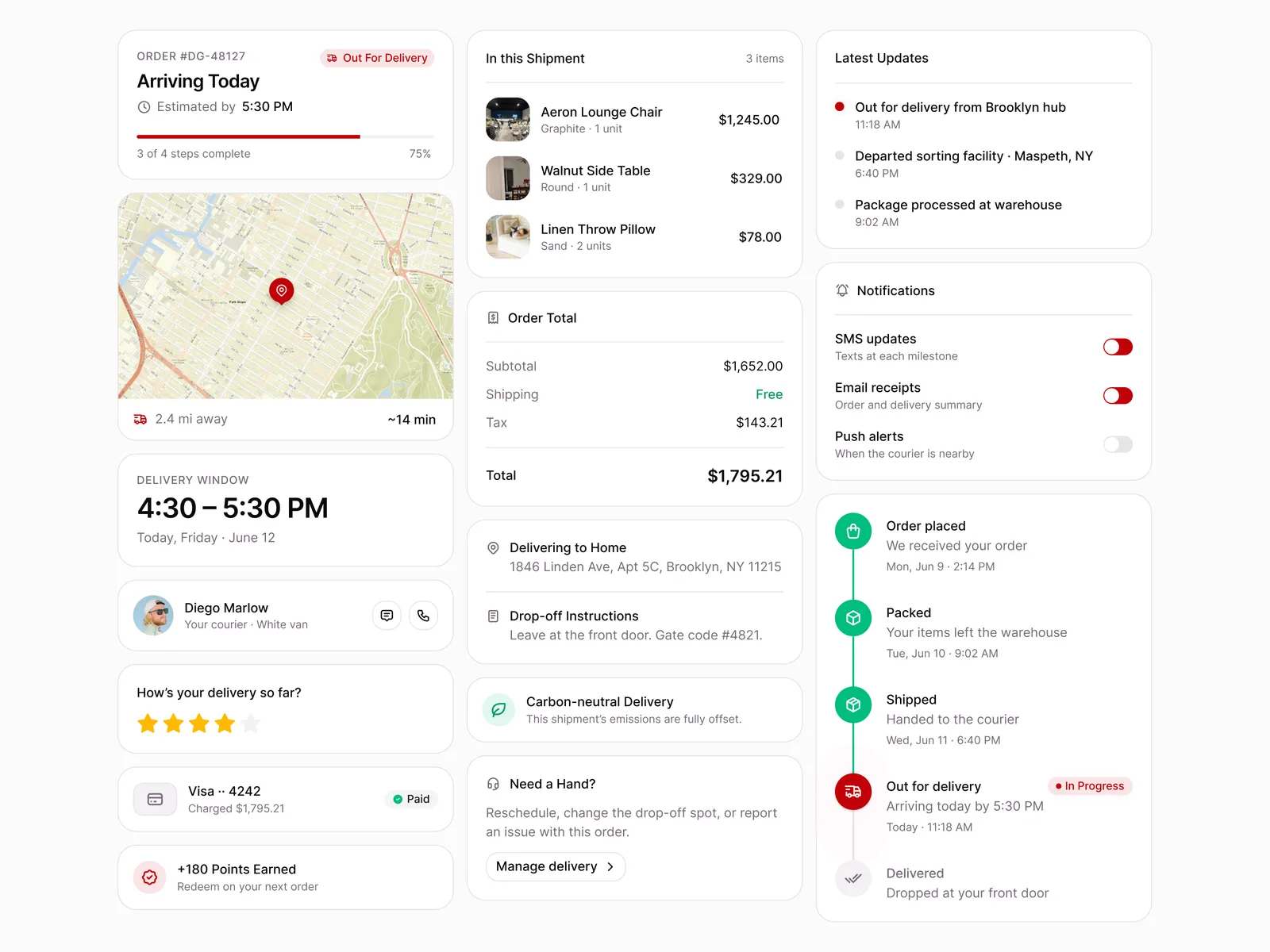Click the credit card icon beside Visa 4242
Screen dimensions: 1270x952
tap(156, 800)
